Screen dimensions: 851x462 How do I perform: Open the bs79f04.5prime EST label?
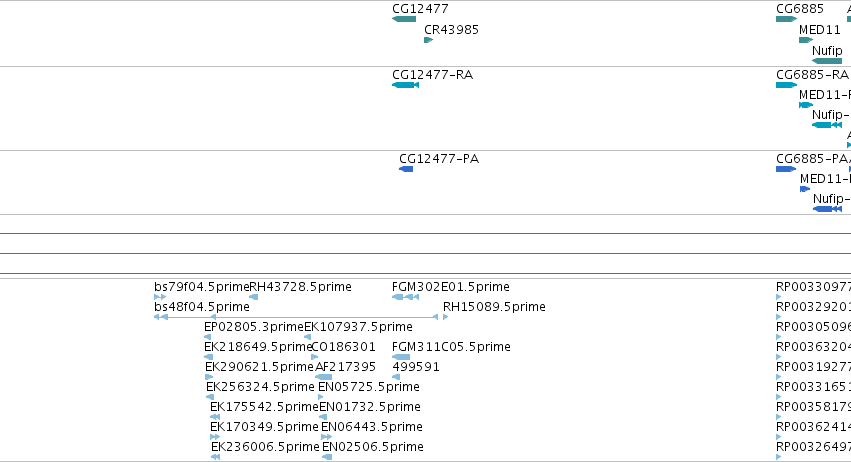(201, 287)
